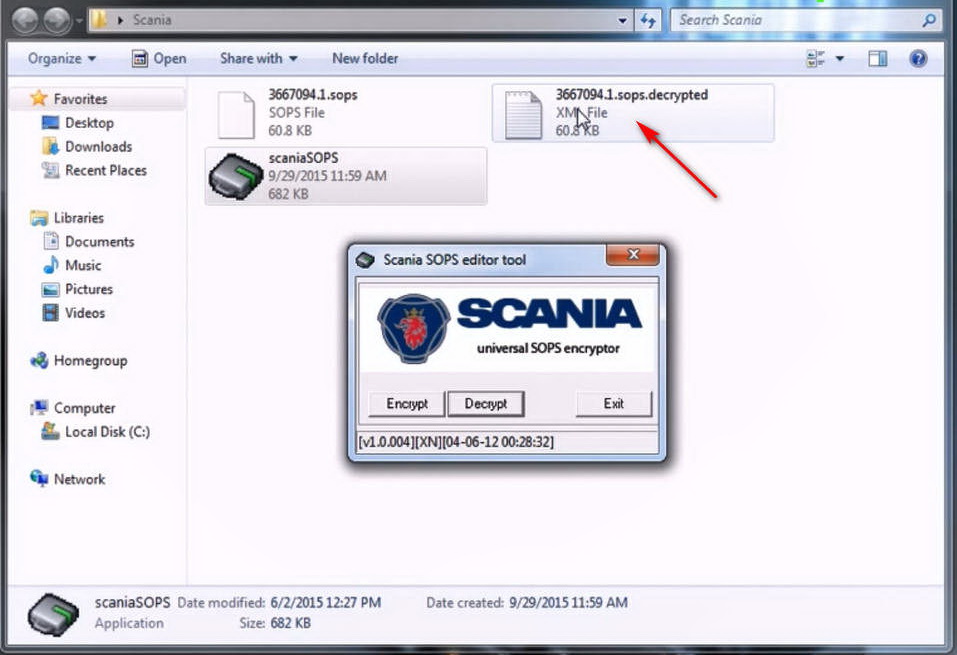Click the Network icon
This screenshot has width=957, height=655.
click(39, 479)
